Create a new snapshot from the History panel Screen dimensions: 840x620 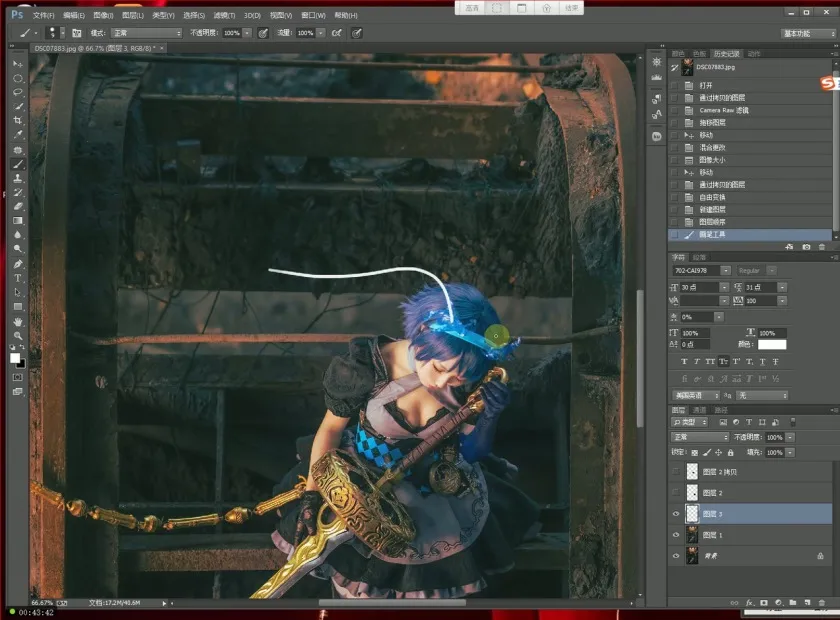click(805, 246)
